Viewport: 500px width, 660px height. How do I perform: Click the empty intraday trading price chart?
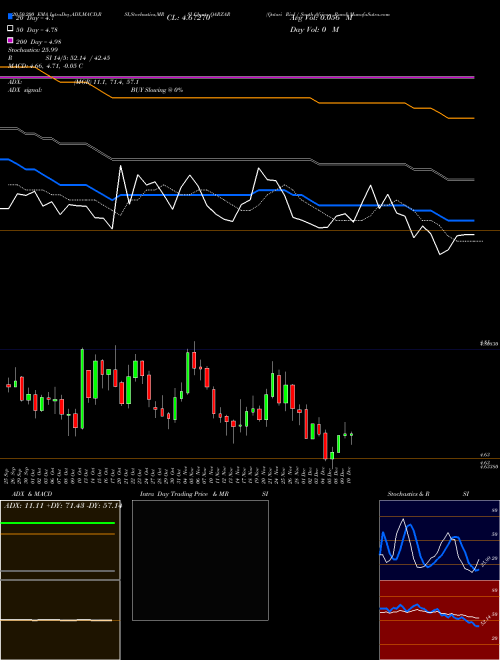[x=200, y=560]
